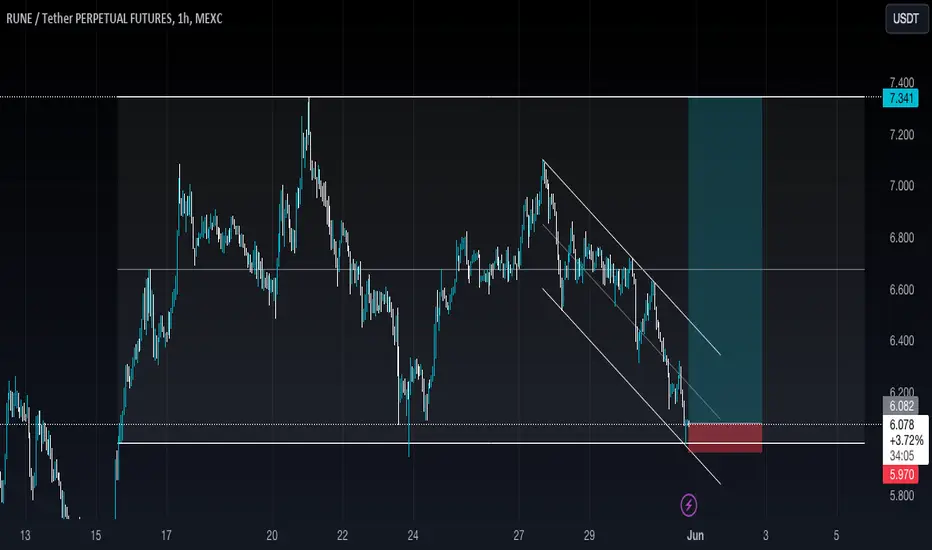The height and width of the screenshot is (550, 932).
Task: Click the green take-profit zone of long position
Action: coord(725,260)
